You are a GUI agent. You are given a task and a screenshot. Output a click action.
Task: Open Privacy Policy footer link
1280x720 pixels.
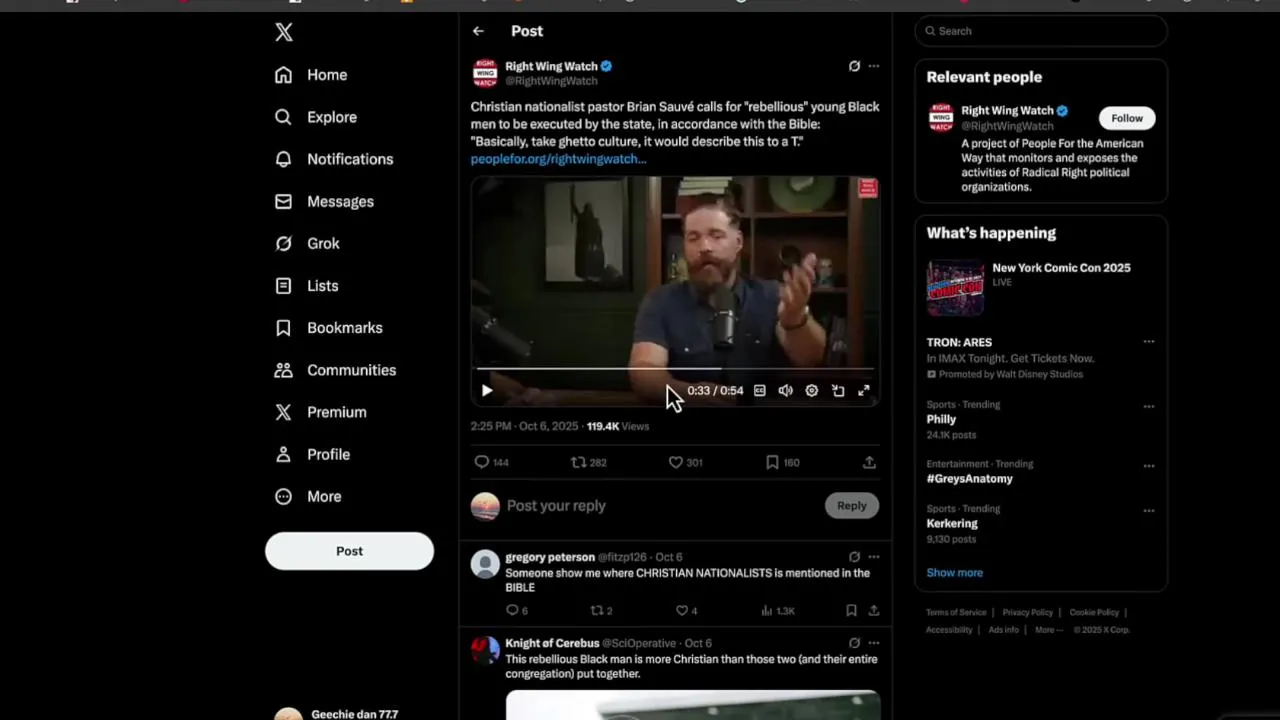coord(1028,613)
